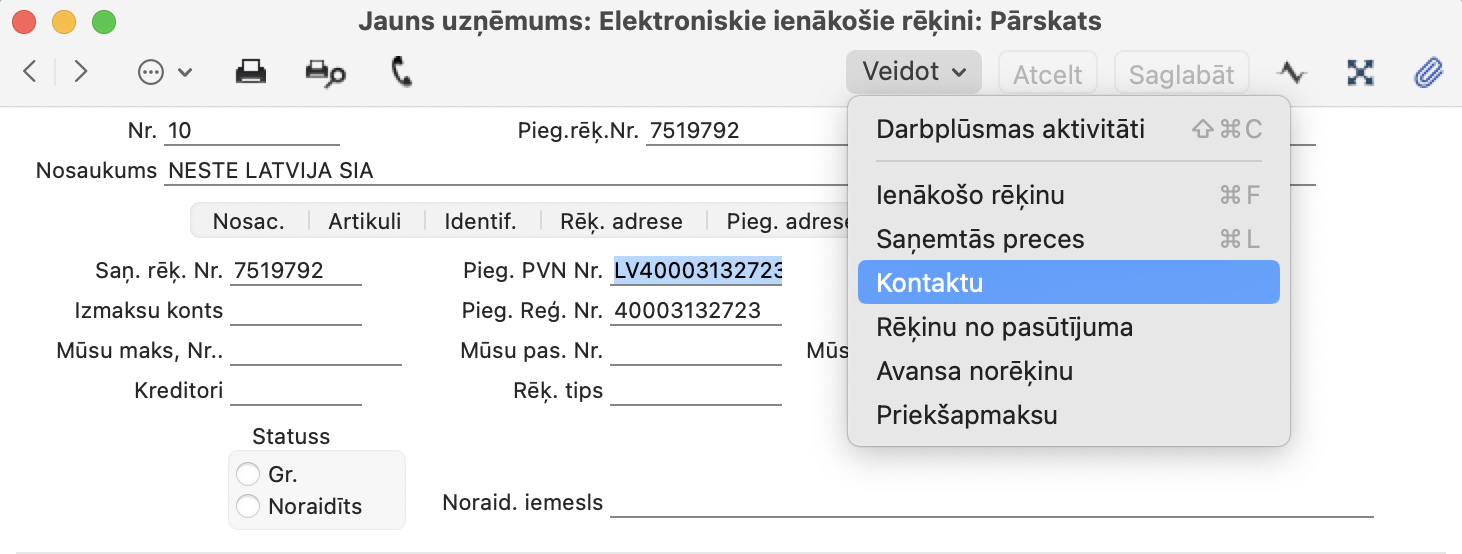This screenshot has width=1462, height=554.
Task: Open the activity graph icon
Action: (1291, 72)
